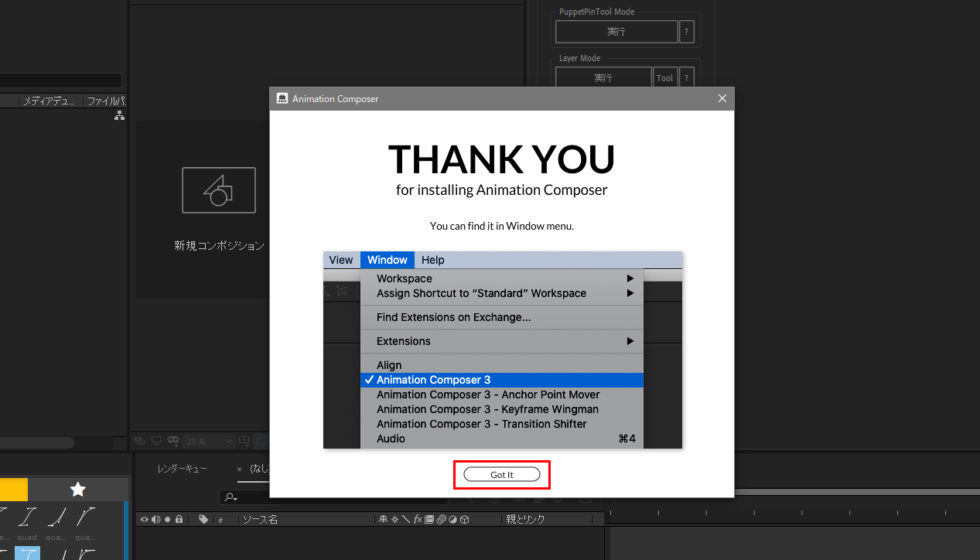The image size is (980, 560).
Task: Click the 新規コンポジション label
Action: coord(219,246)
